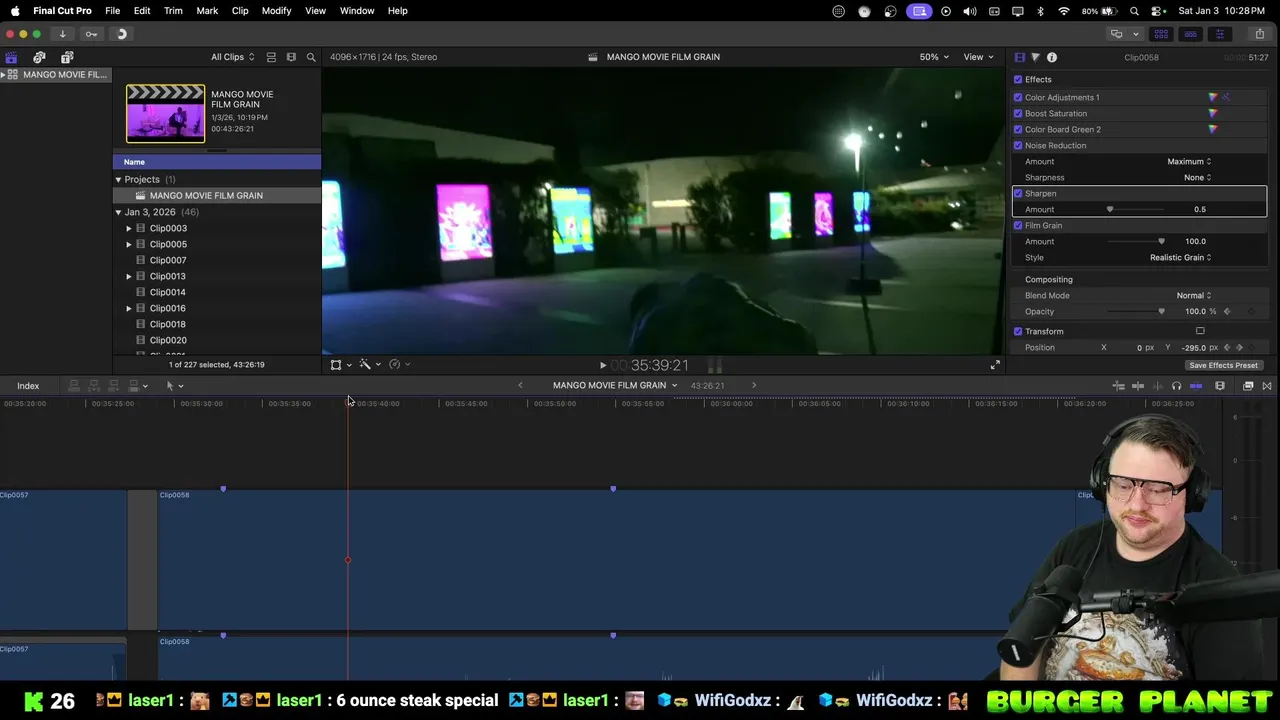Select MANGO MOVIE FILM GRAIN project row
1280x720 pixels.
pyautogui.click(x=217, y=195)
